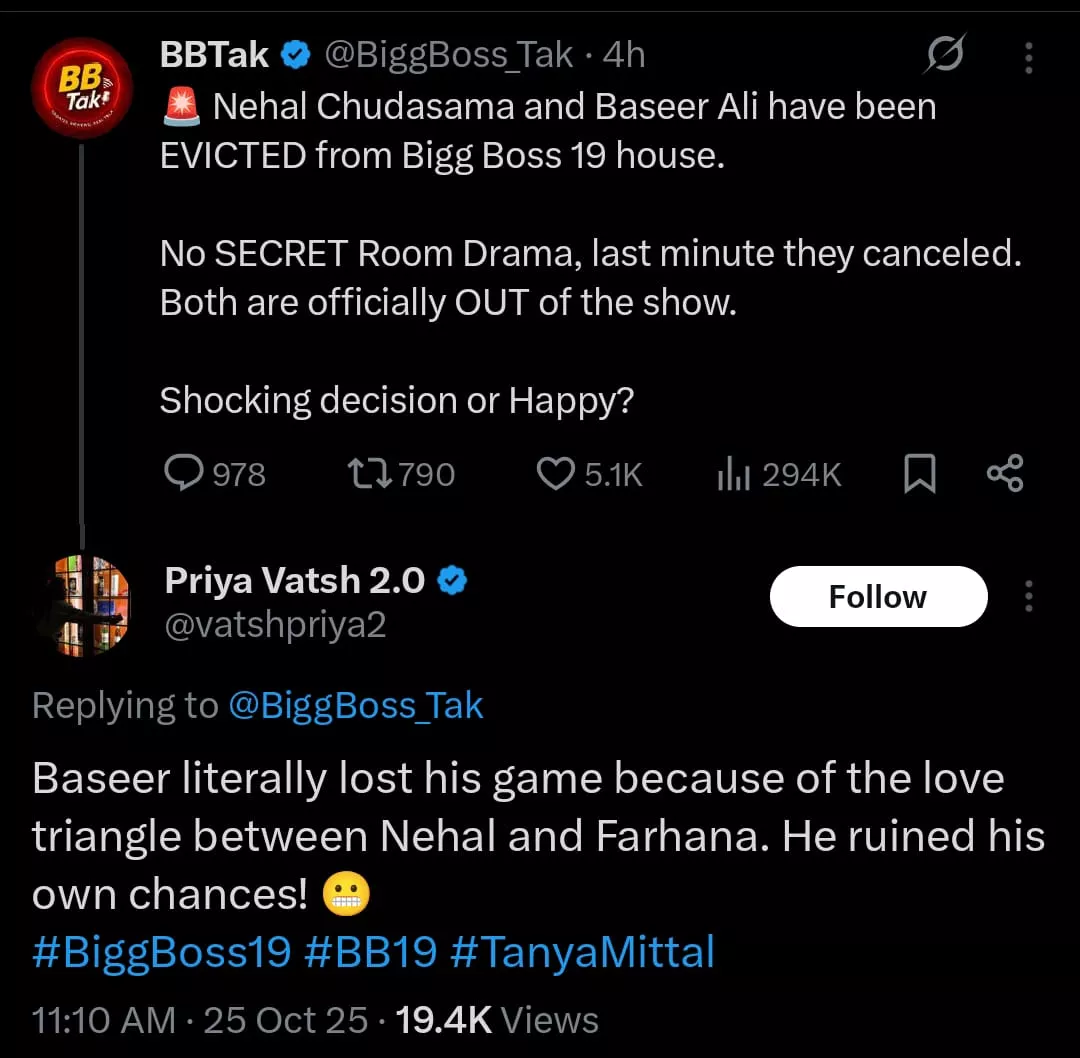Open the @BiggBoss_Tak mention in Replying to
The height and width of the screenshot is (1058, 1080).
pyautogui.click(x=356, y=706)
